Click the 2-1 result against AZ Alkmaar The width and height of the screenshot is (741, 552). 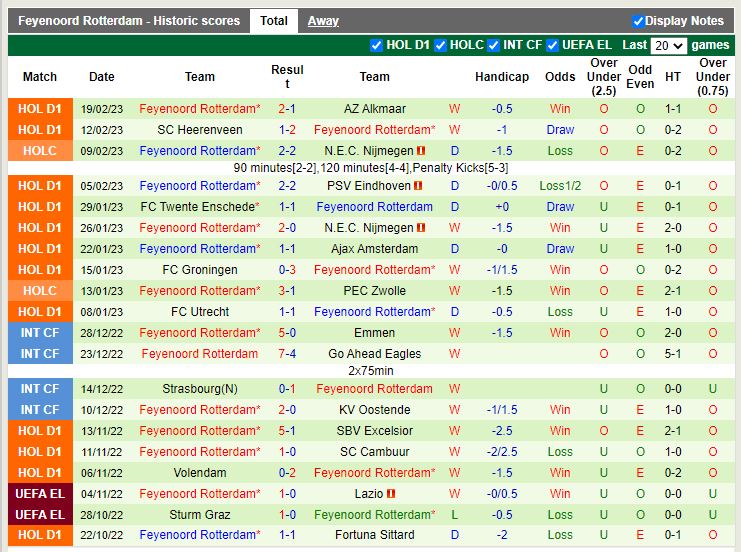[x=287, y=109]
